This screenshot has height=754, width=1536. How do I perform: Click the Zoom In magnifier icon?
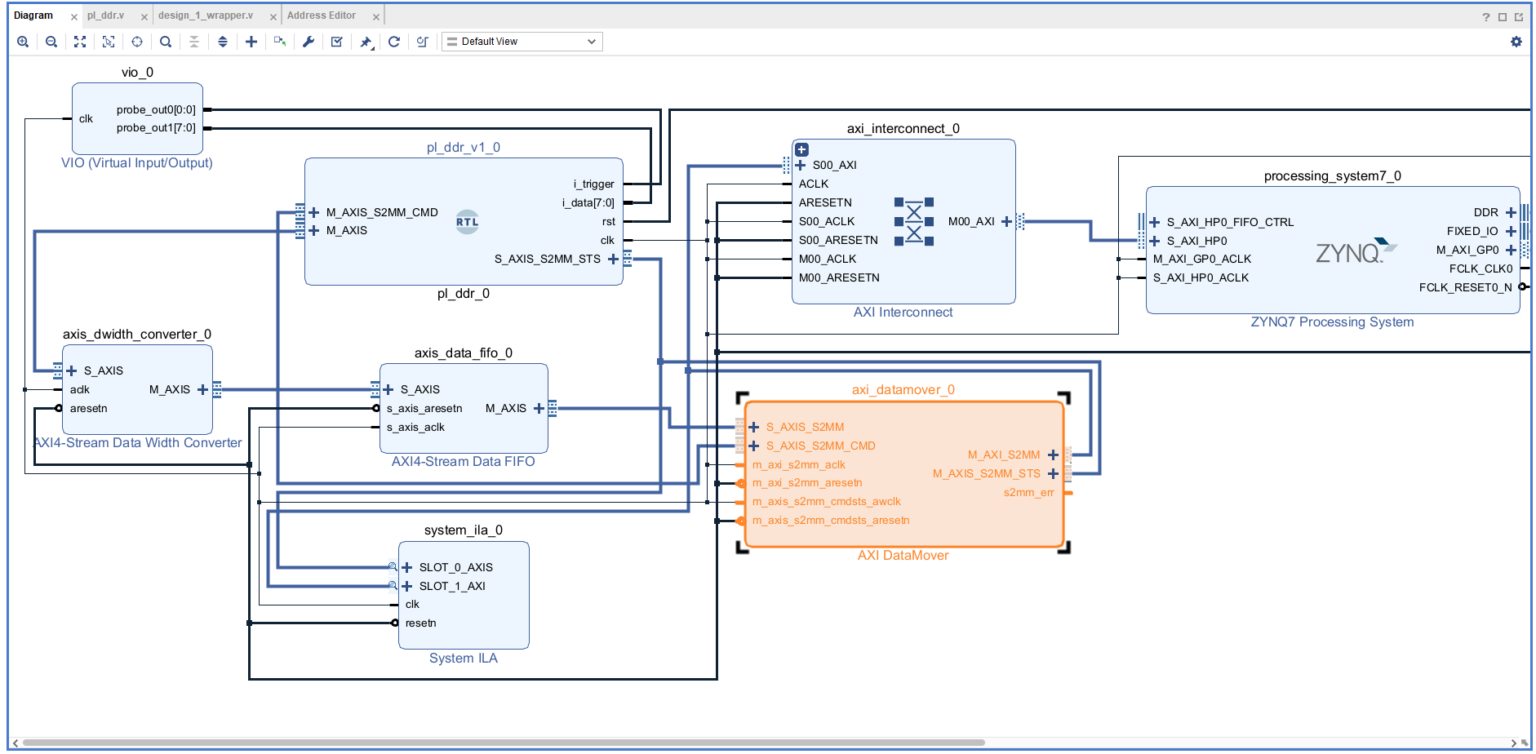[x=22, y=42]
